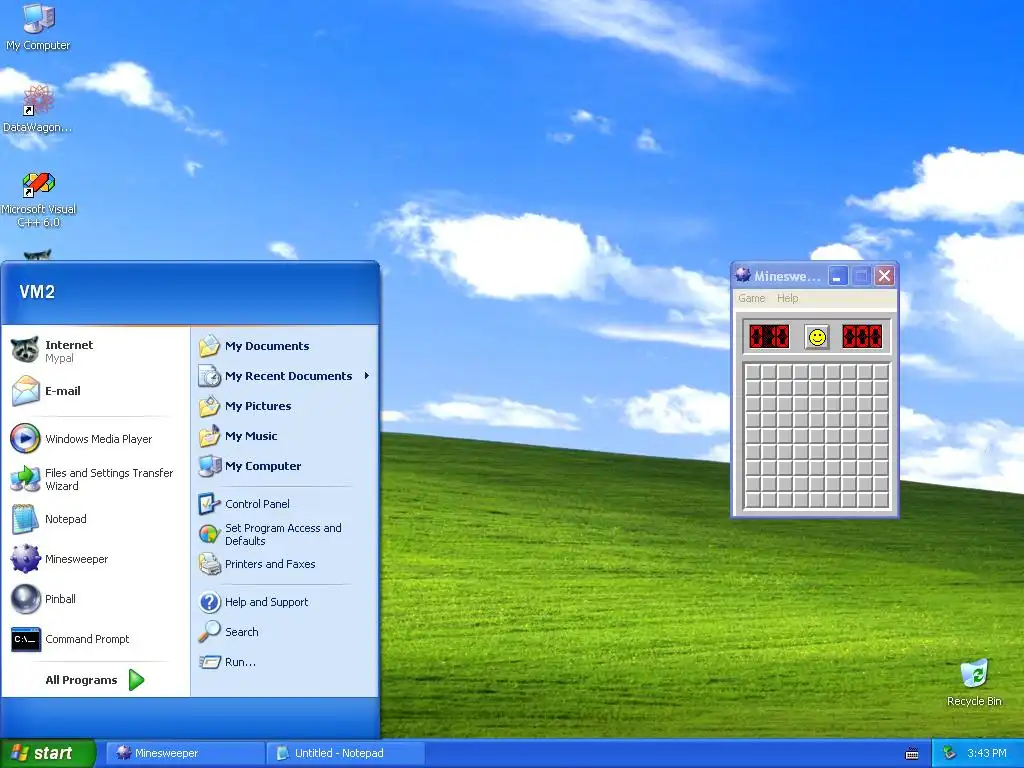Click the Minesweeper mine counter display
Screen dimensions: 1024x768
769,337
